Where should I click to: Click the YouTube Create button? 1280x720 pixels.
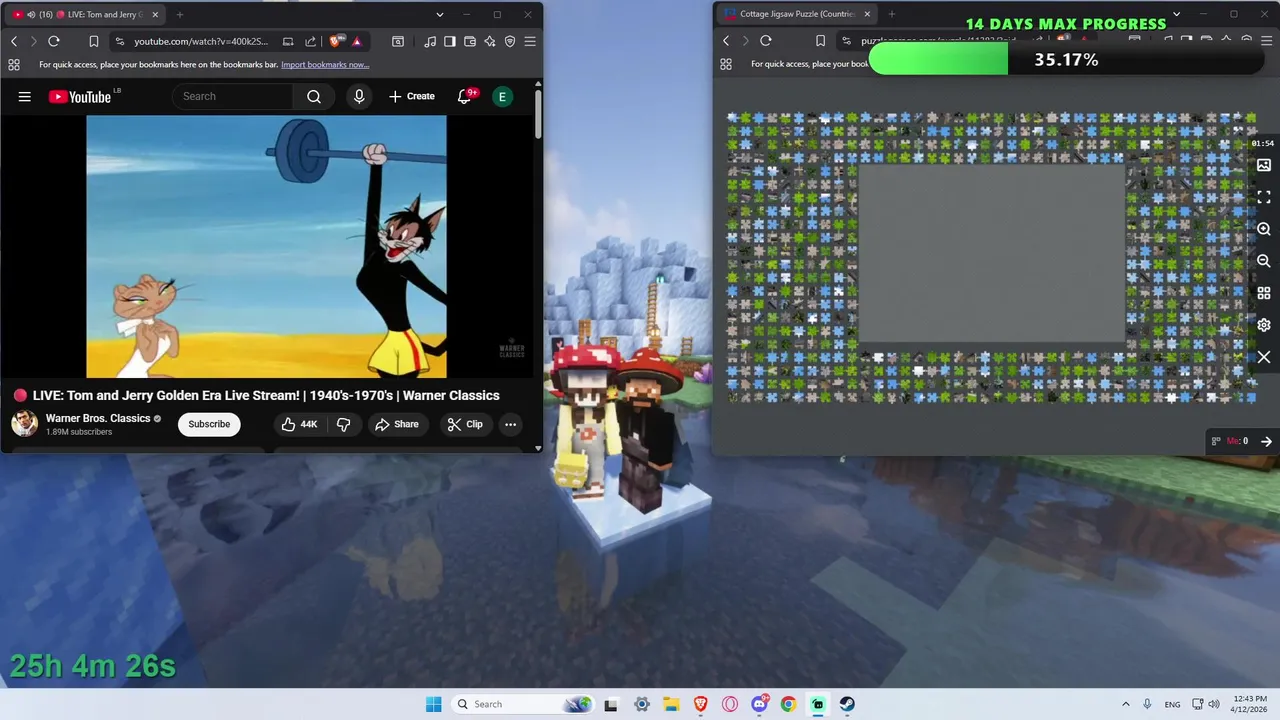[x=412, y=96]
